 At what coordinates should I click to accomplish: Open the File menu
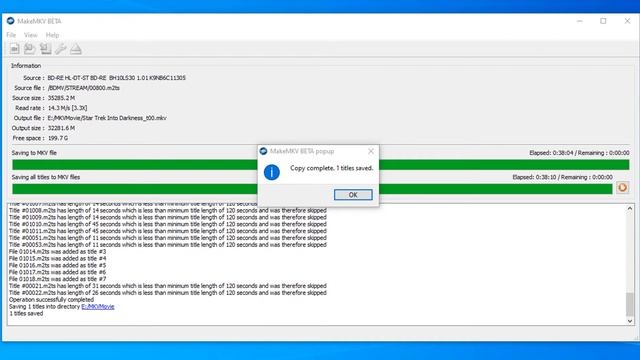pos(11,35)
